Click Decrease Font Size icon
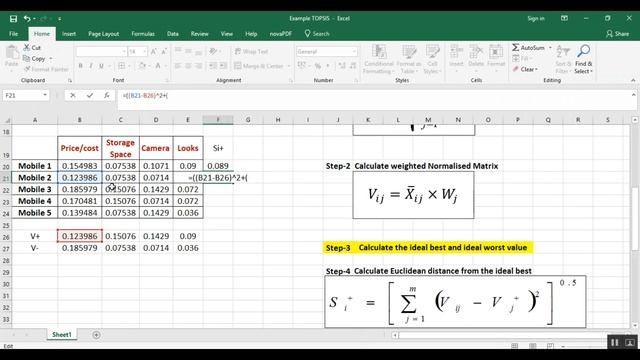Image resolution: width=640 pixels, height=360 pixels. point(164,51)
